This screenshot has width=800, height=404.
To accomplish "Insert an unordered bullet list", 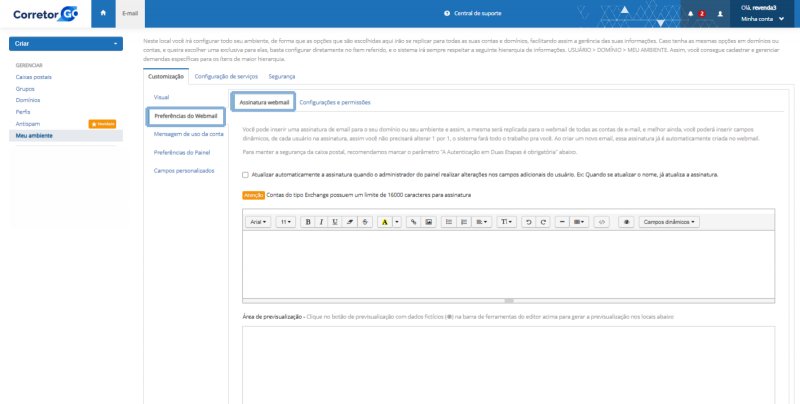I will [x=449, y=222].
